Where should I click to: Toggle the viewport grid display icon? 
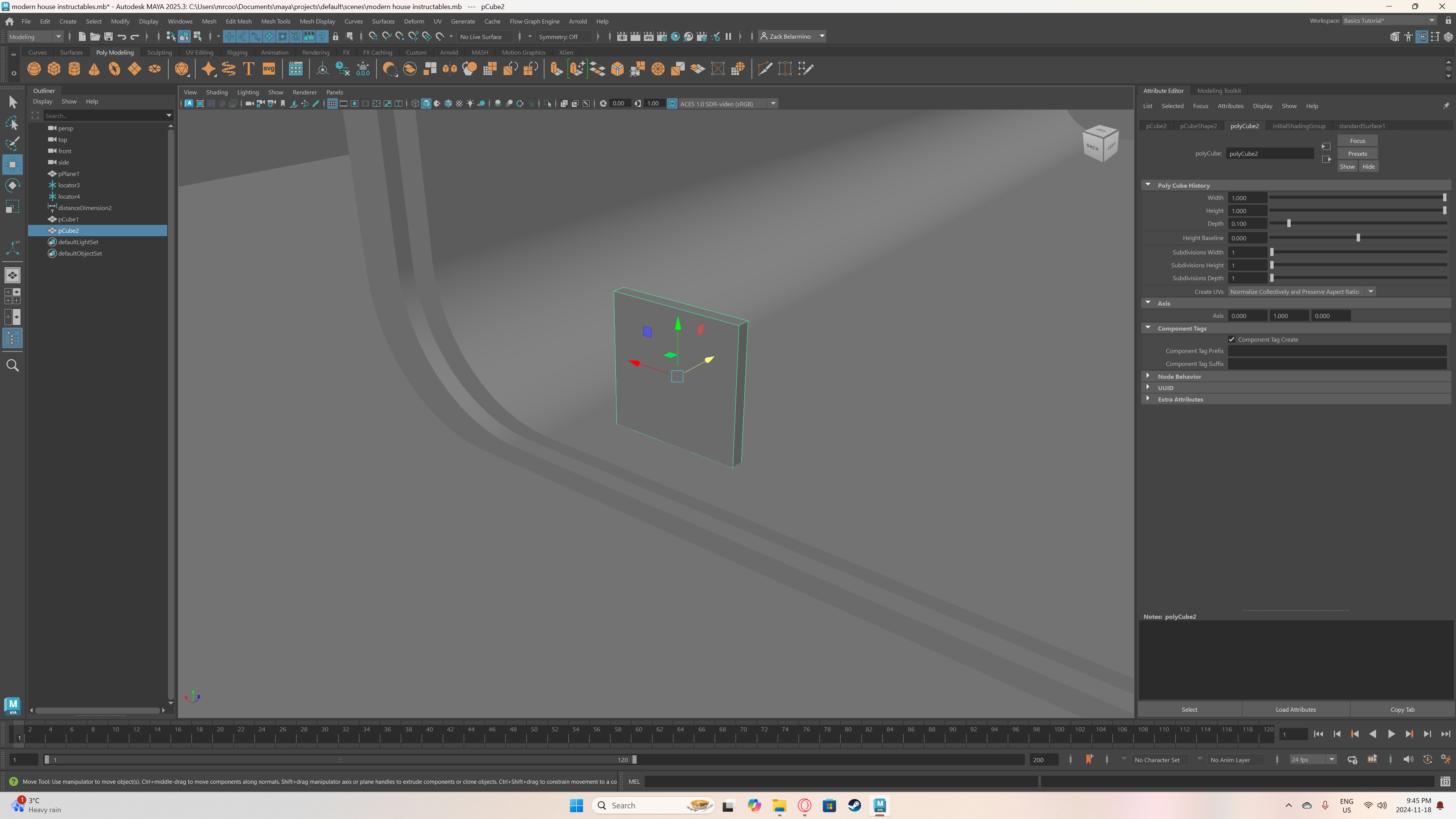coord(333,104)
